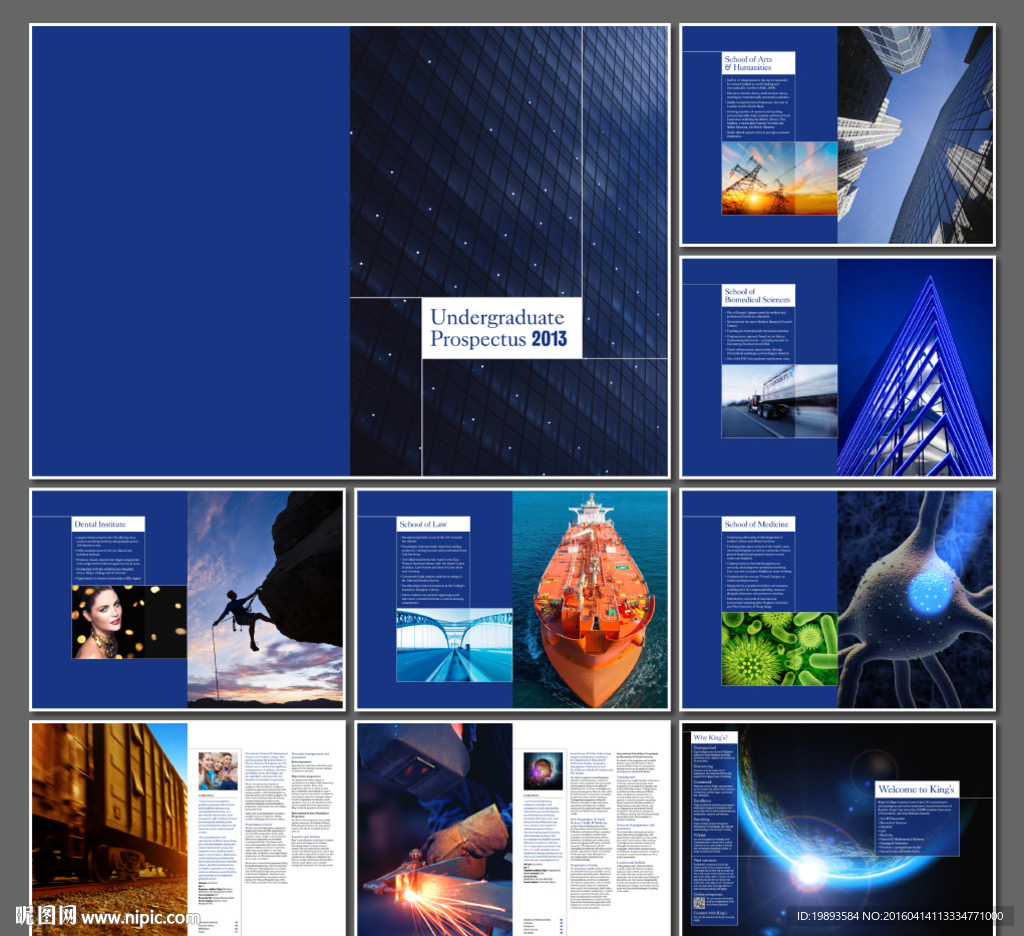The image size is (1024, 936).
Task: Click the speeding truck photo
Action: (779, 401)
